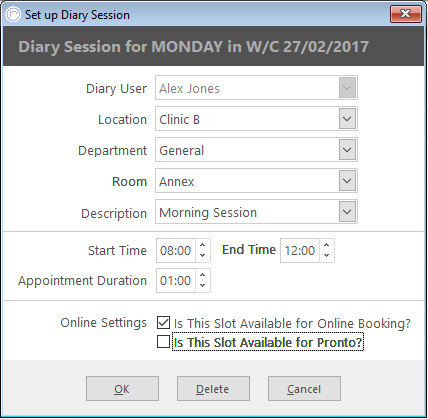
Task: Uncheck Slot Available for Online Booking
Action: point(163,323)
